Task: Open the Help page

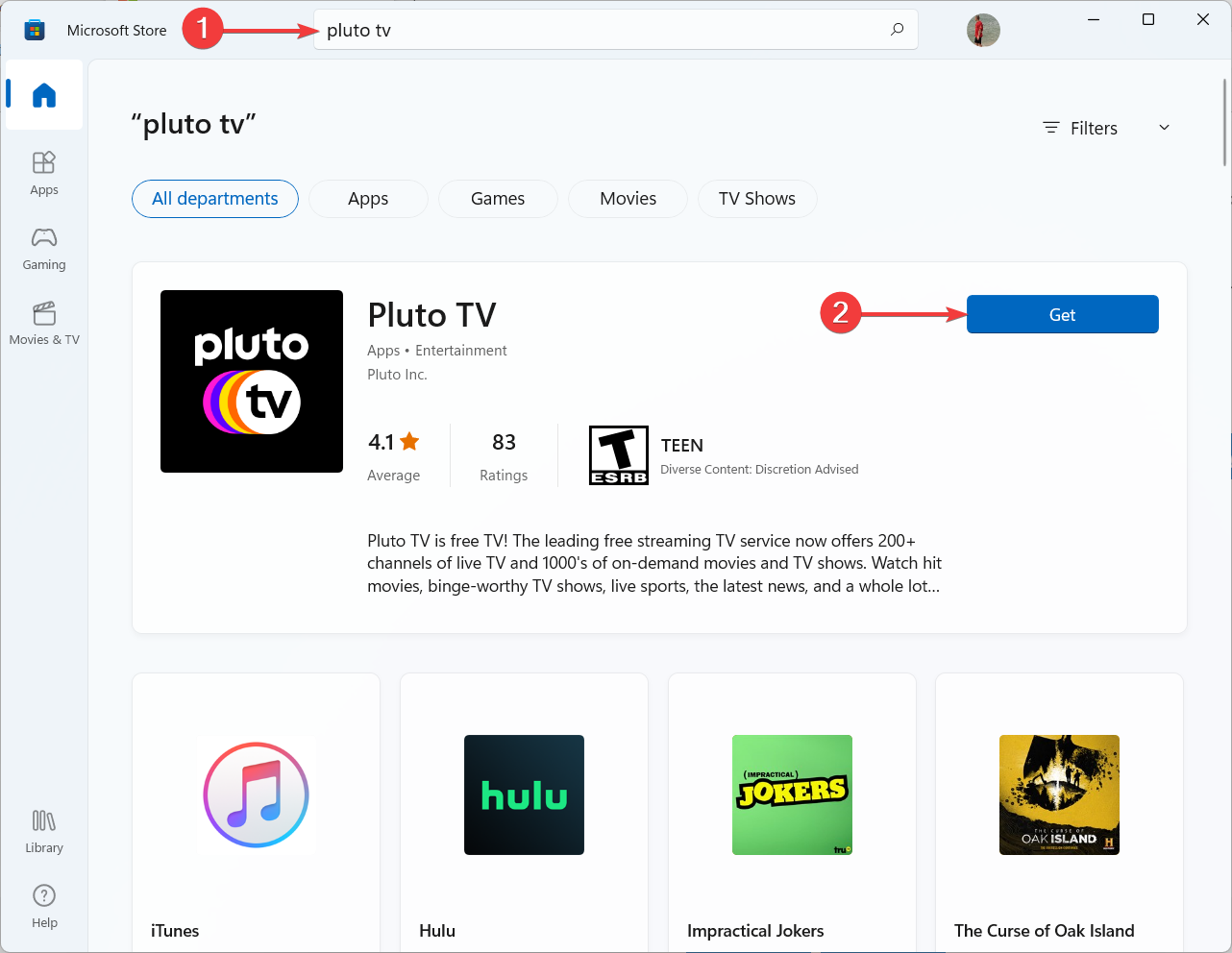Action: point(44,906)
